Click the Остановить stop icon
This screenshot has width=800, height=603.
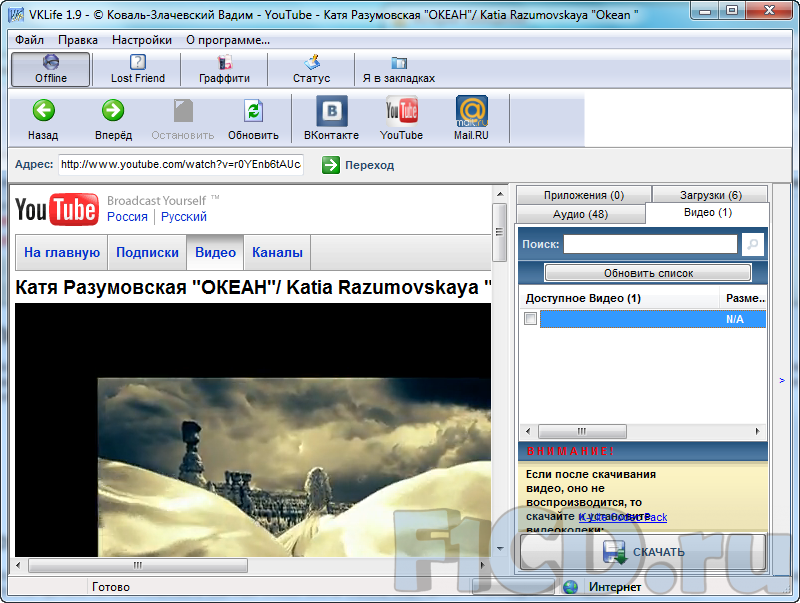click(183, 111)
